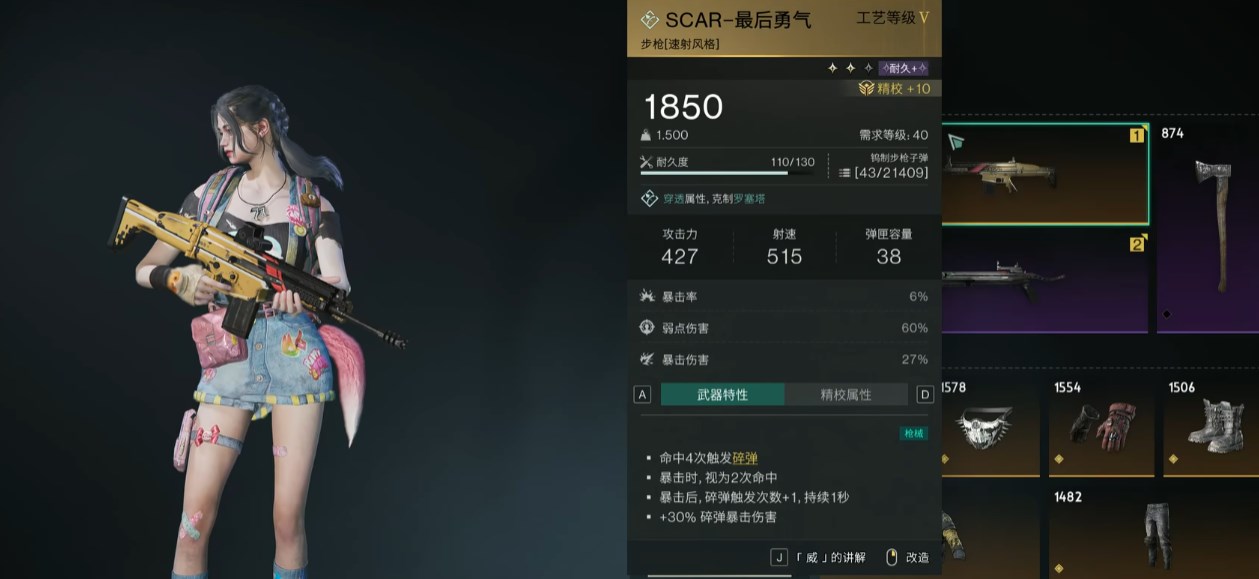Select the rifle in weapon slot 2
Viewport: 1259px width, 579px height.
pyautogui.click(x=1044, y=281)
